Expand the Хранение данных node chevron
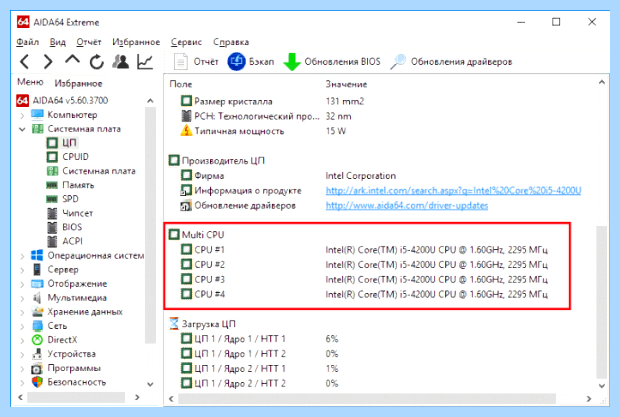620x417 pixels. pyautogui.click(x=23, y=312)
